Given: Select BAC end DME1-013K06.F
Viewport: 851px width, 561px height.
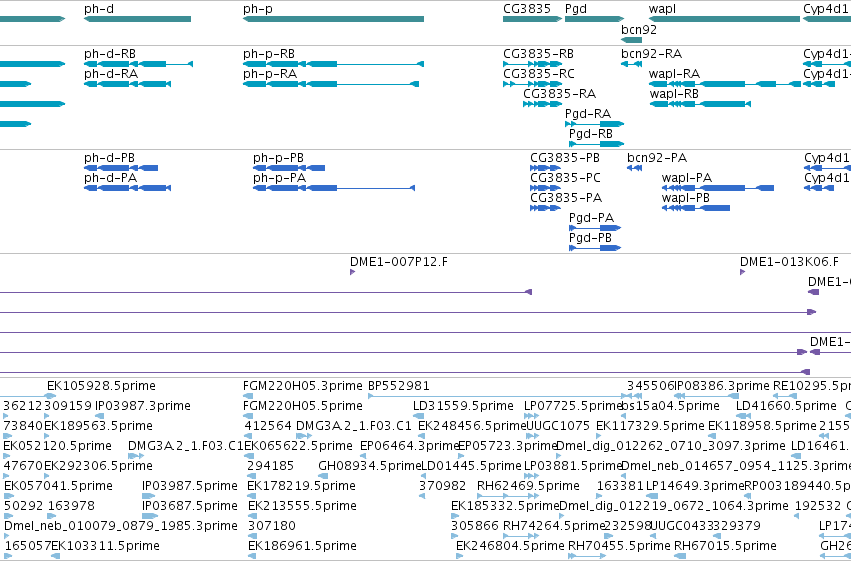Looking at the screenshot, I should (x=789, y=262).
